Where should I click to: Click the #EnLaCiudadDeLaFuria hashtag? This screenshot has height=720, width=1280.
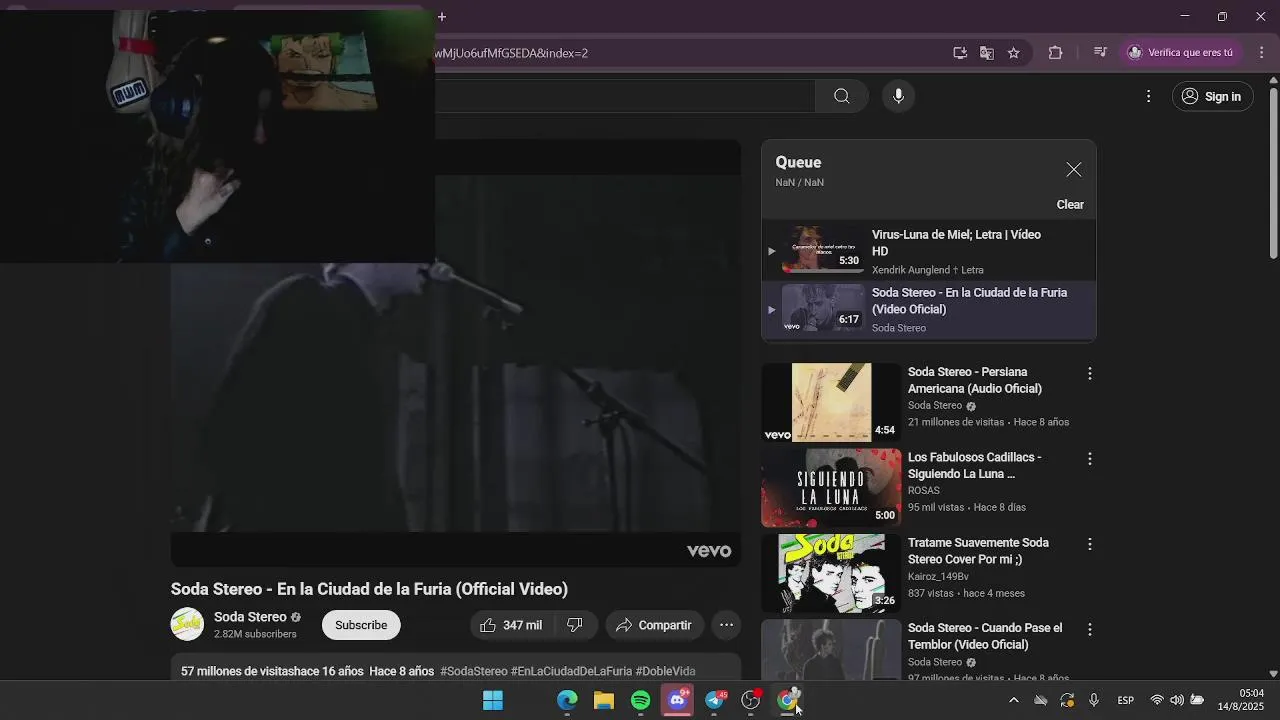tap(571, 671)
